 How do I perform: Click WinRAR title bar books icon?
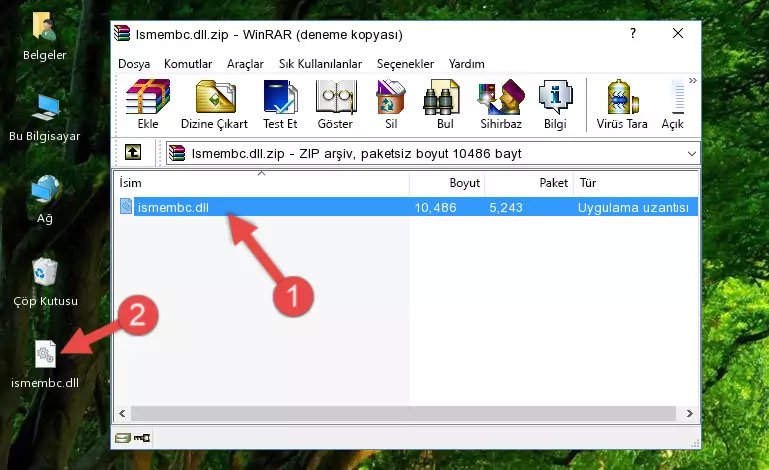pyautogui.click(x=122, y=33)
